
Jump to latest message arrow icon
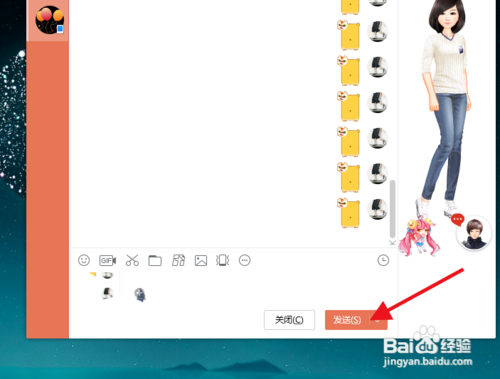coord(392,242)
